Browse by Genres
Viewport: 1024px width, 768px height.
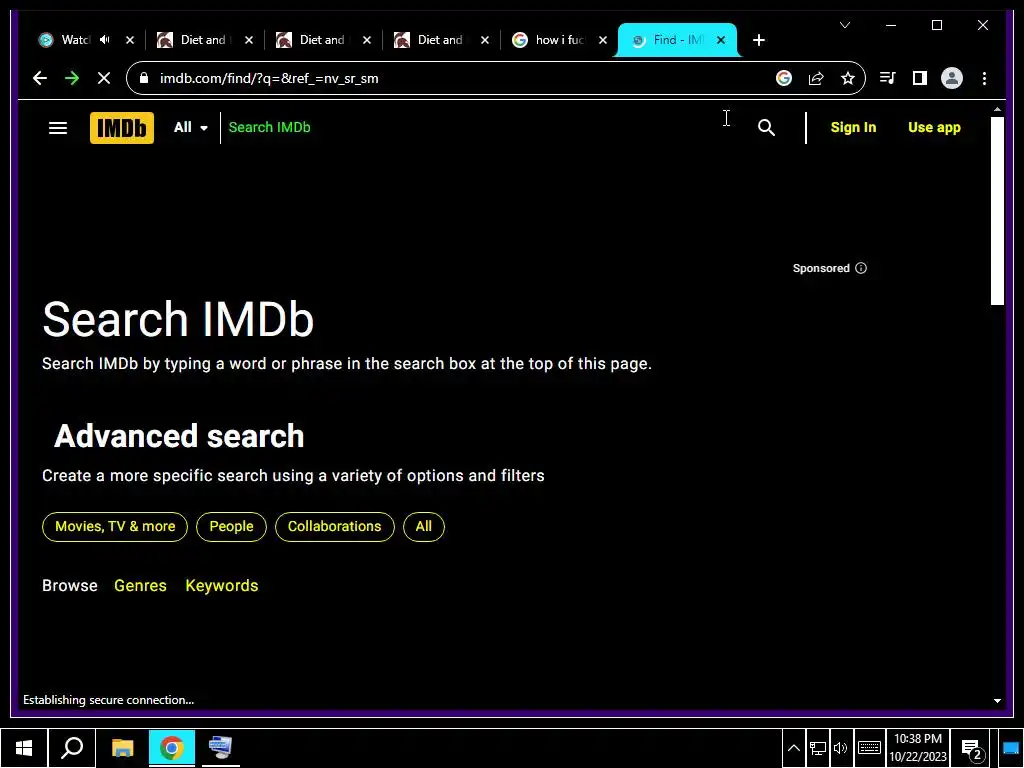pyautogui.click(x=140, y=585)
